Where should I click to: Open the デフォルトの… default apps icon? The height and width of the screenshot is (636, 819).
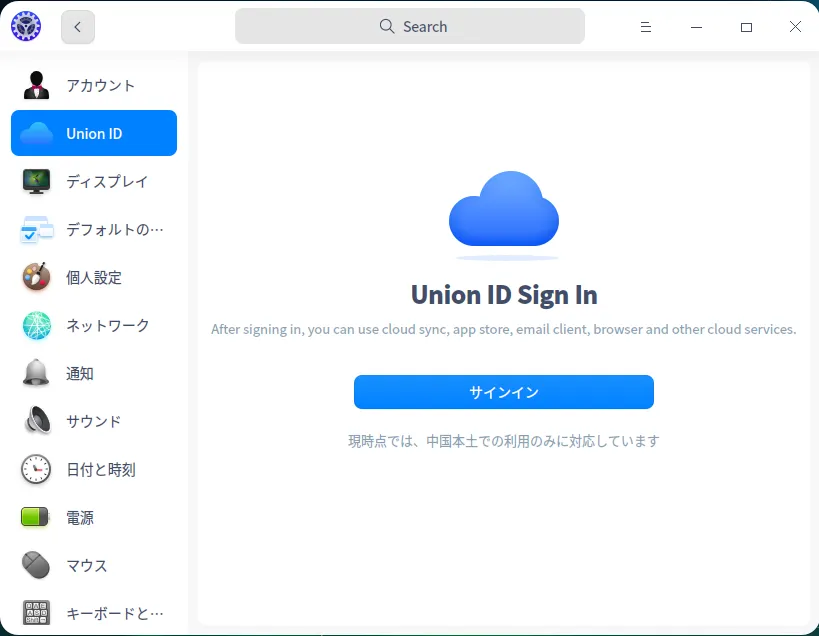pyautogui.click(x=37, y=229)
